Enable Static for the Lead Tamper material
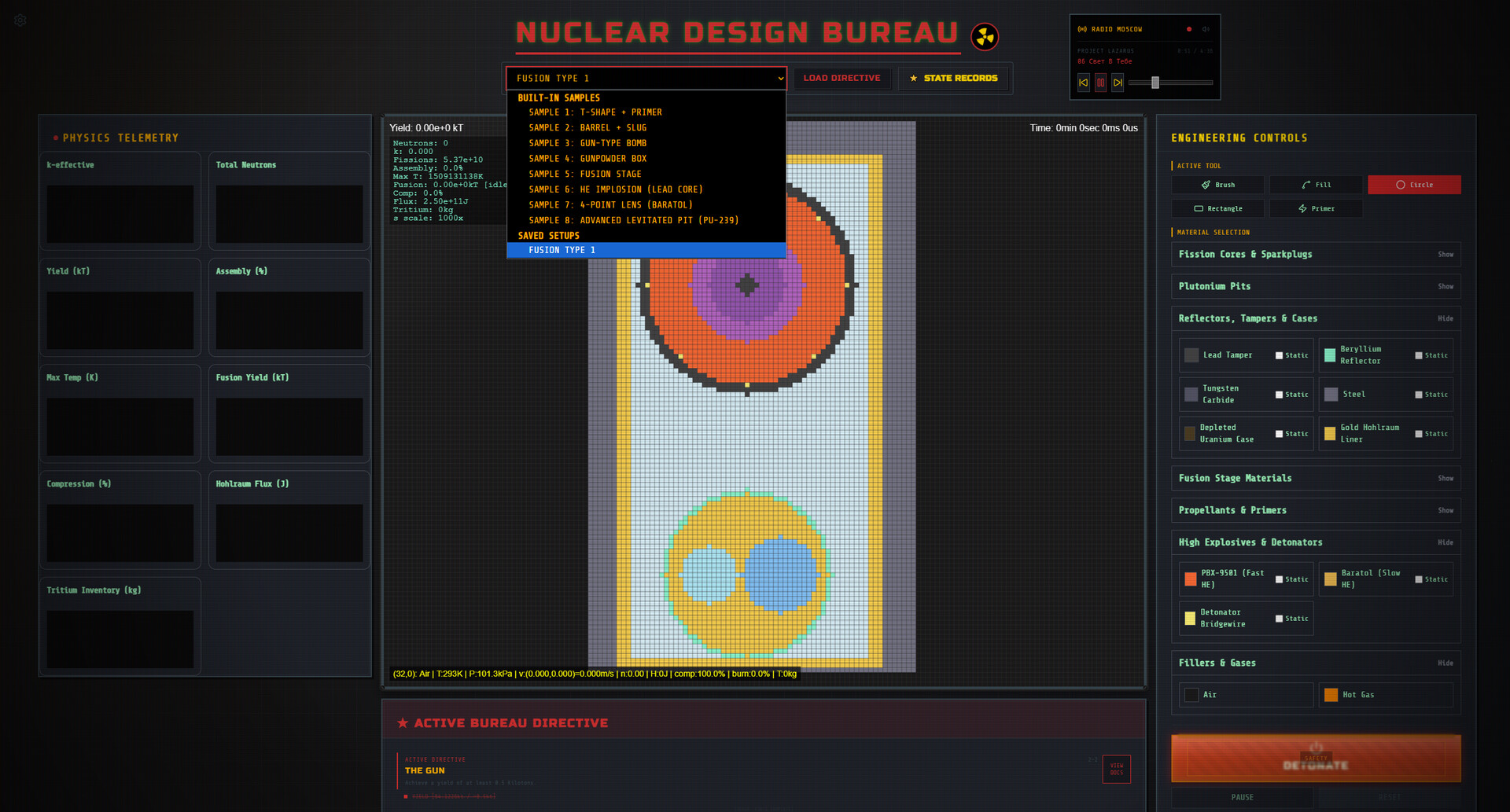Viewport: 1510px width, 812px height. click(1278, 355)
